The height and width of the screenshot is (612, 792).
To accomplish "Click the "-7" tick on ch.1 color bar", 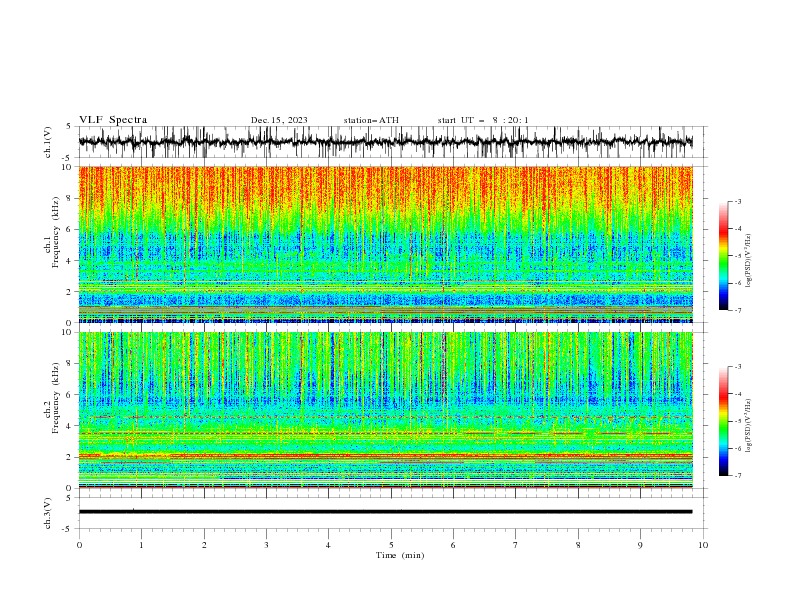I will [737, 310].
